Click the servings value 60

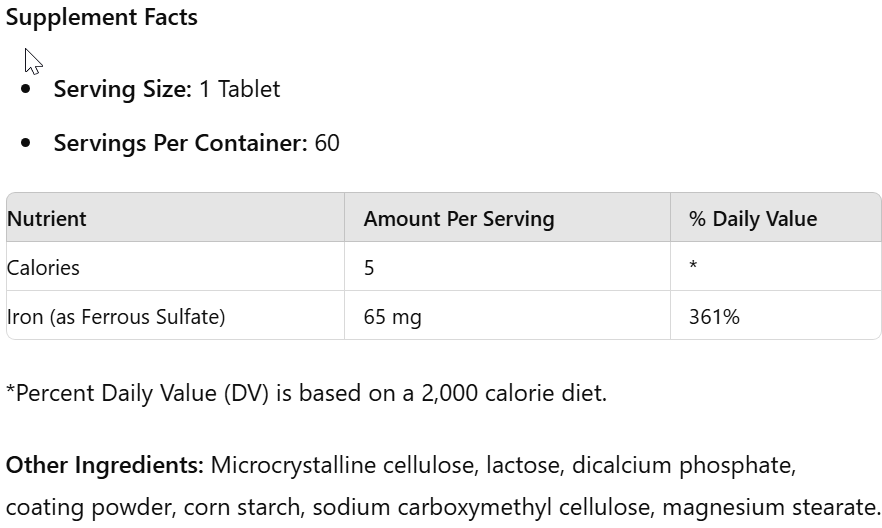click(x=327, y=143)
